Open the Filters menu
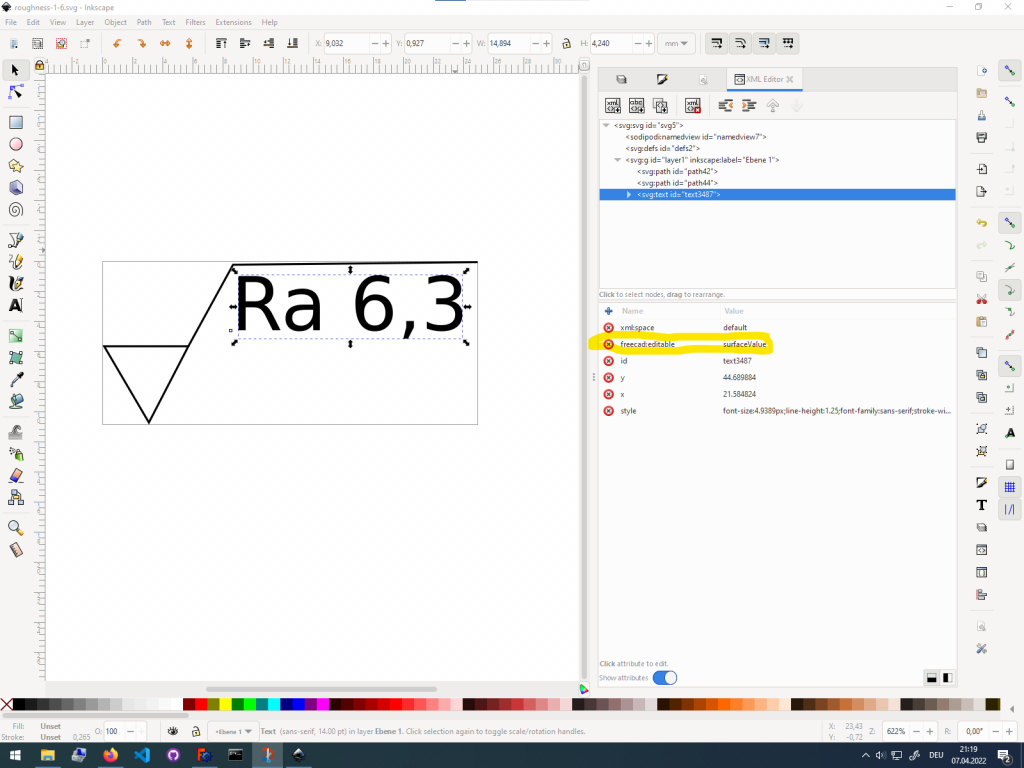Image resolution: width=1024 pixels, height=768 pixels. point(195,22)
